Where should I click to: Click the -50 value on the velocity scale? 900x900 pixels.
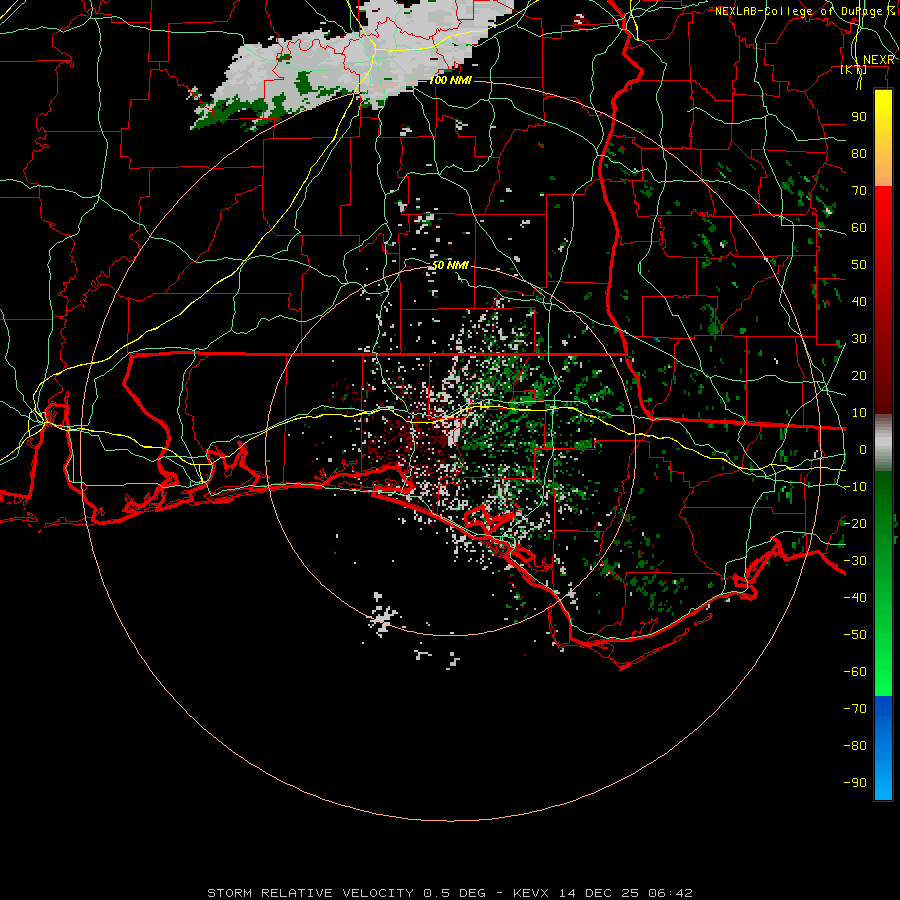point(855,635)
